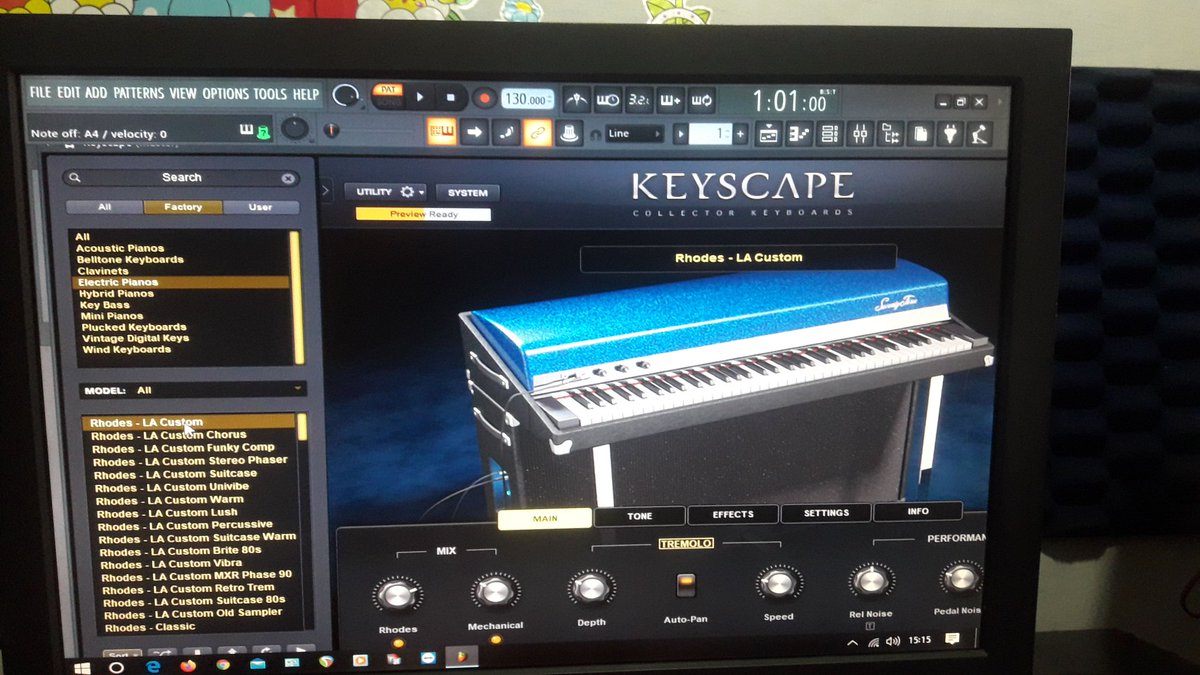Open the EDIT menu

tap(69, 93)
